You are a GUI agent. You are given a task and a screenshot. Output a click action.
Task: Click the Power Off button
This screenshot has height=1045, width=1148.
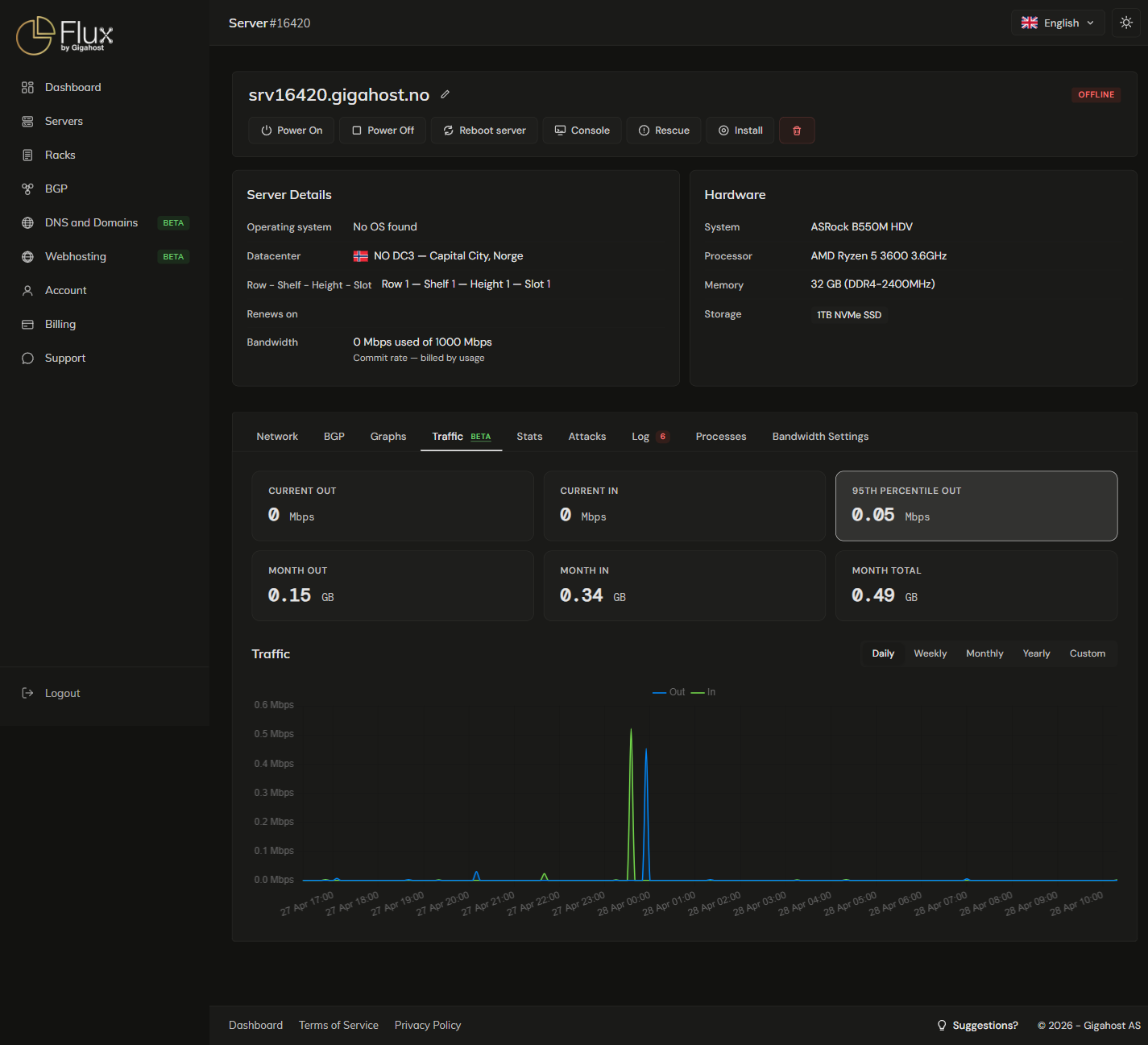tap(383, 131)
